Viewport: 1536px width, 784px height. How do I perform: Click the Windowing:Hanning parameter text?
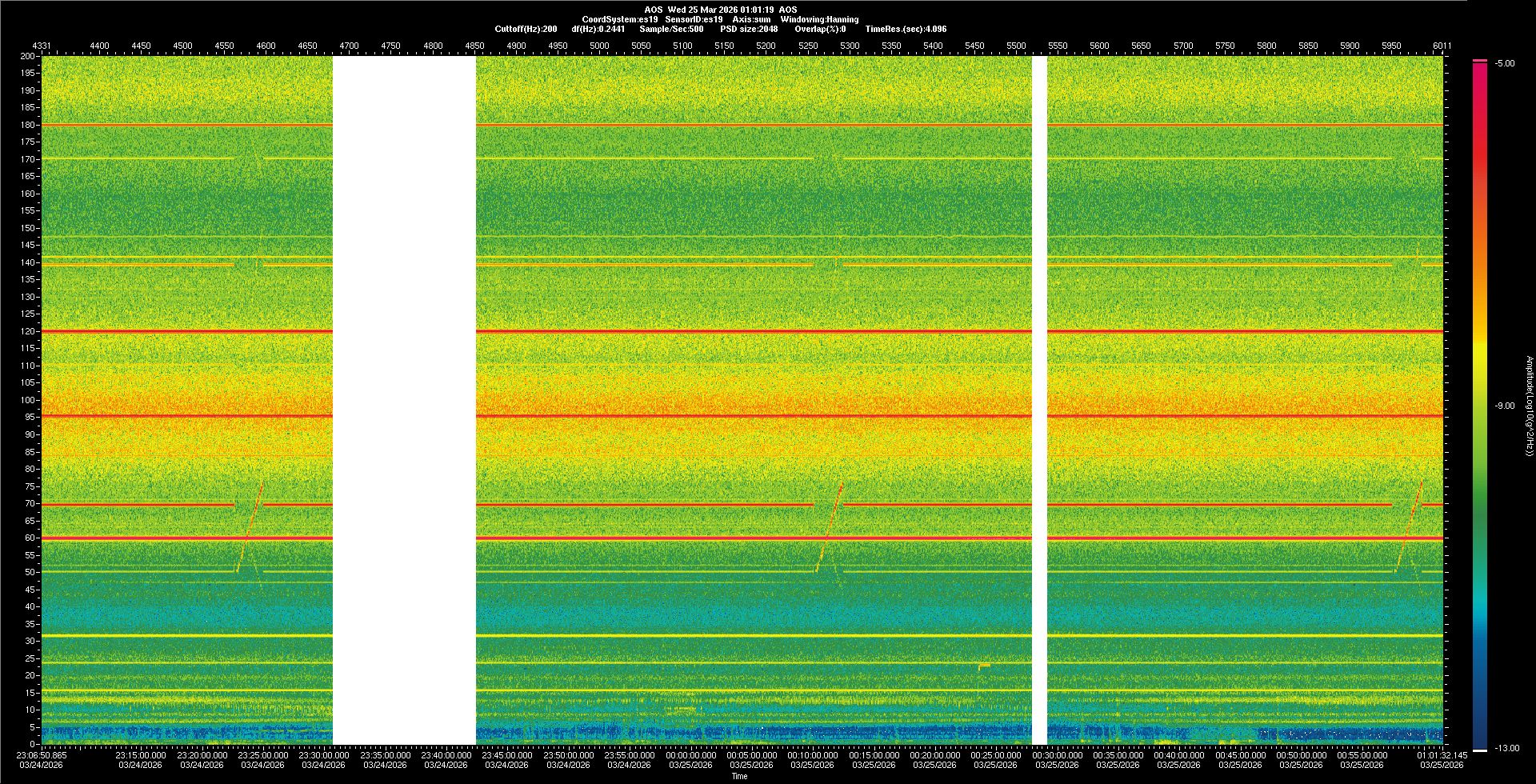(x=819, y=19)
